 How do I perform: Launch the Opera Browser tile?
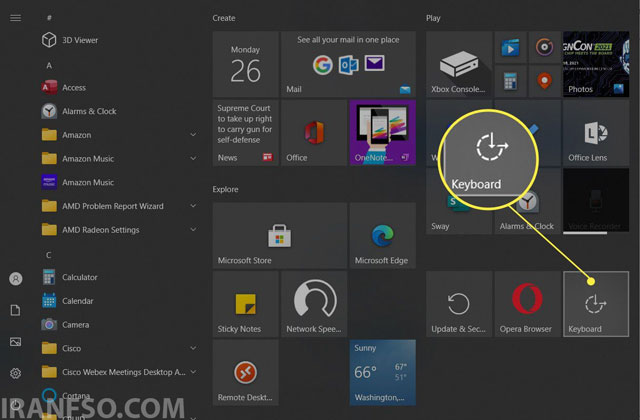coord(527,304)
